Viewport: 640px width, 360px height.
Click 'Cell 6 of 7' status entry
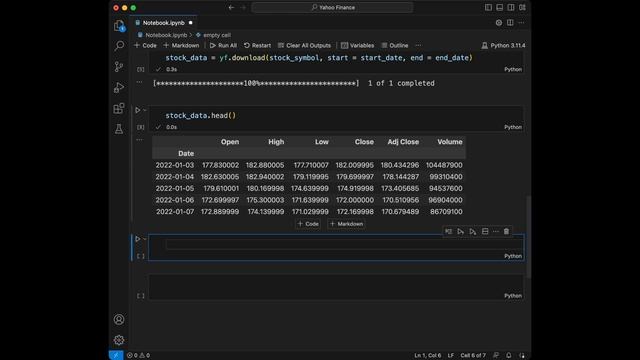click(x=473, y=355)
